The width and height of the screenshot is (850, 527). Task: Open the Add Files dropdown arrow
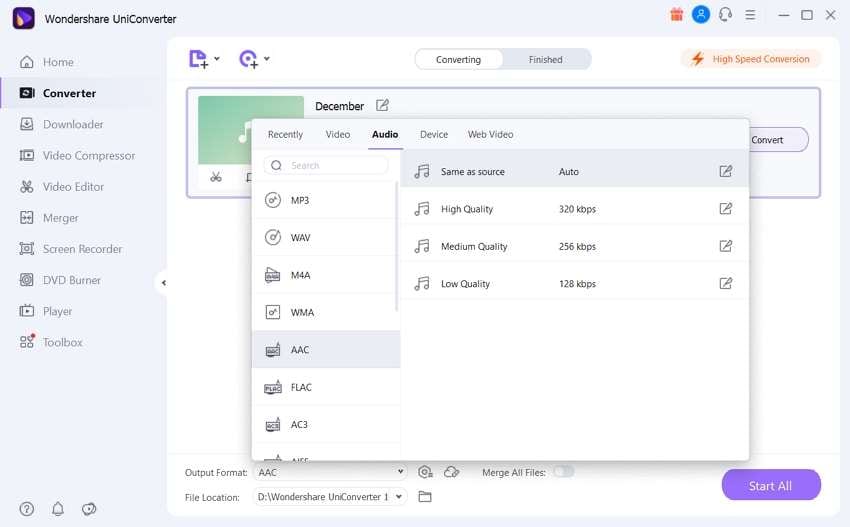click(217, 59)
